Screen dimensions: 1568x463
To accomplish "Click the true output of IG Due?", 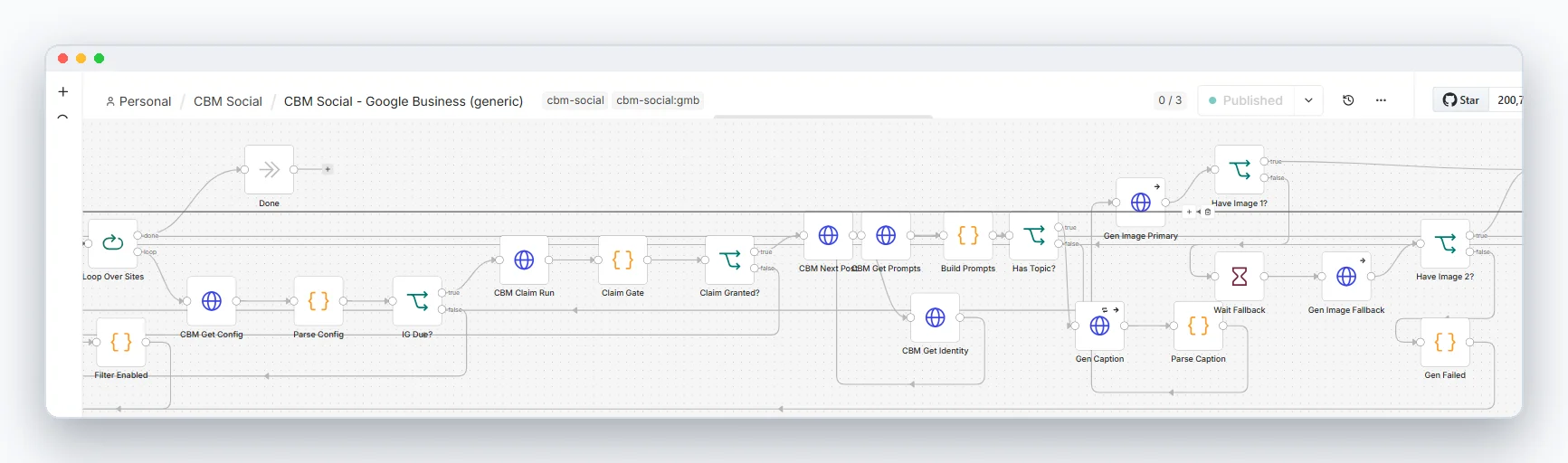I will [442, 292].
